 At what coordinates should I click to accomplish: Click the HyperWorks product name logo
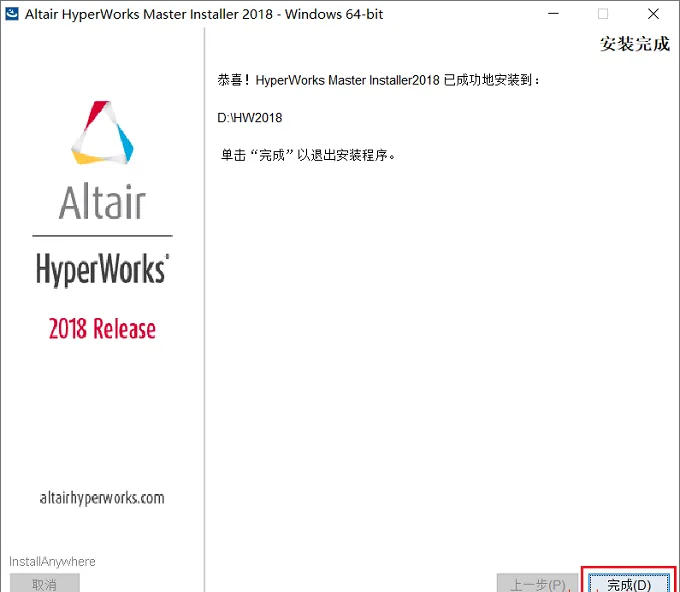(102, 269)
